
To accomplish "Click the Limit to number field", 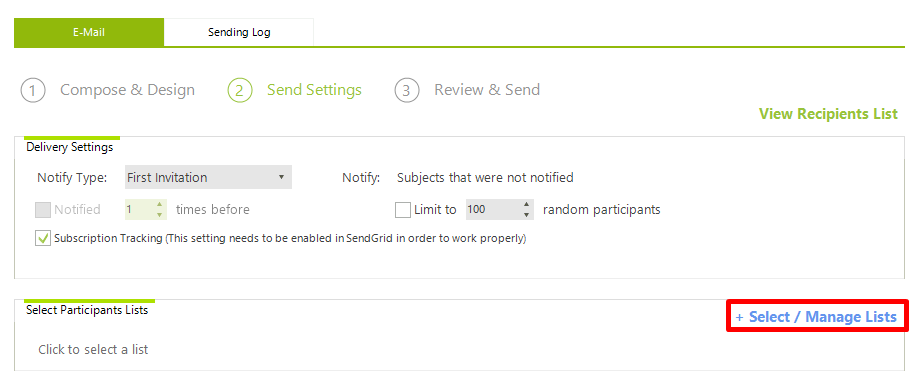I will click(492, 209).
